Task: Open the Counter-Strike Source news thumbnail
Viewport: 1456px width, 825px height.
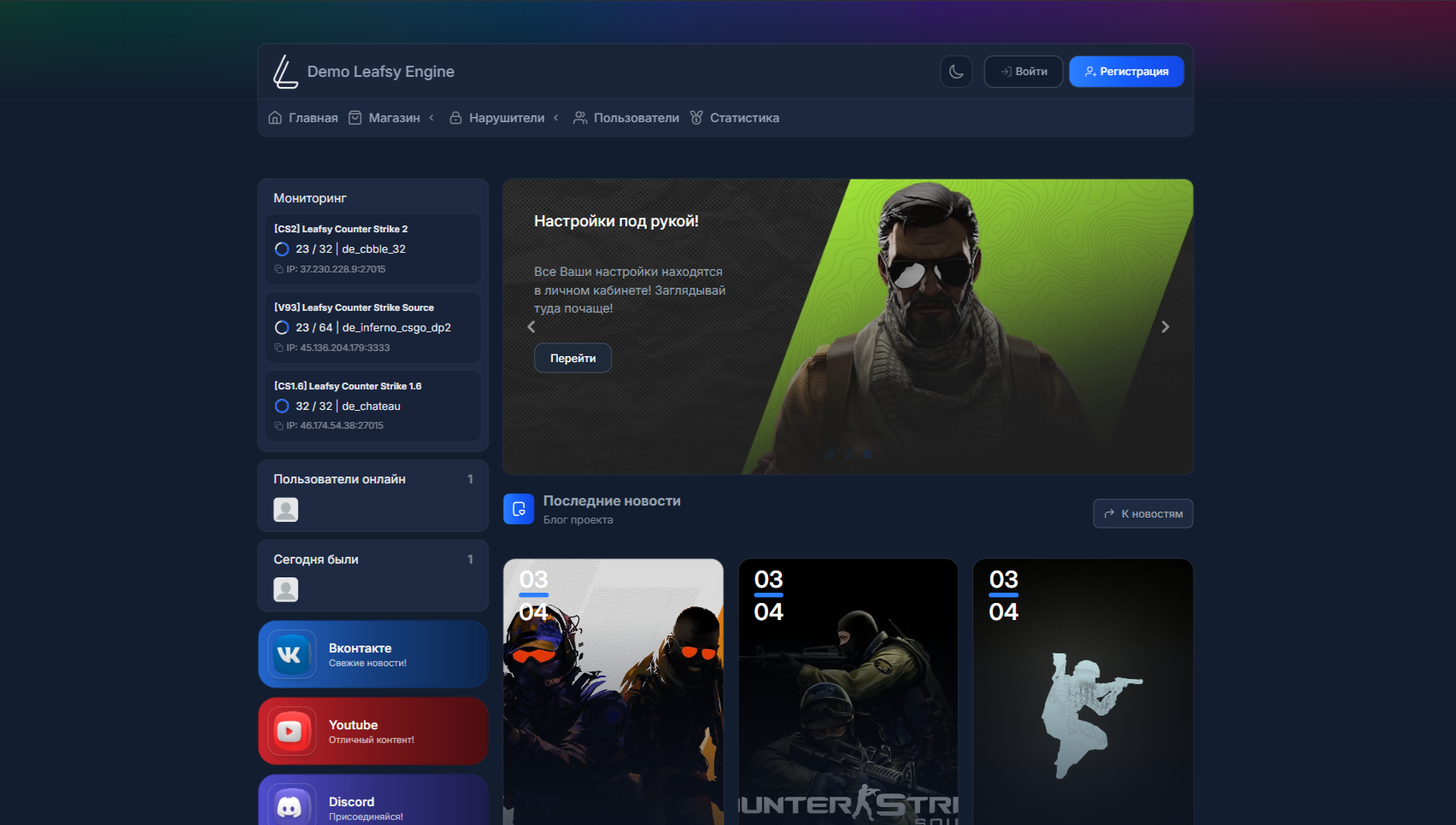Action: (848, 692)
